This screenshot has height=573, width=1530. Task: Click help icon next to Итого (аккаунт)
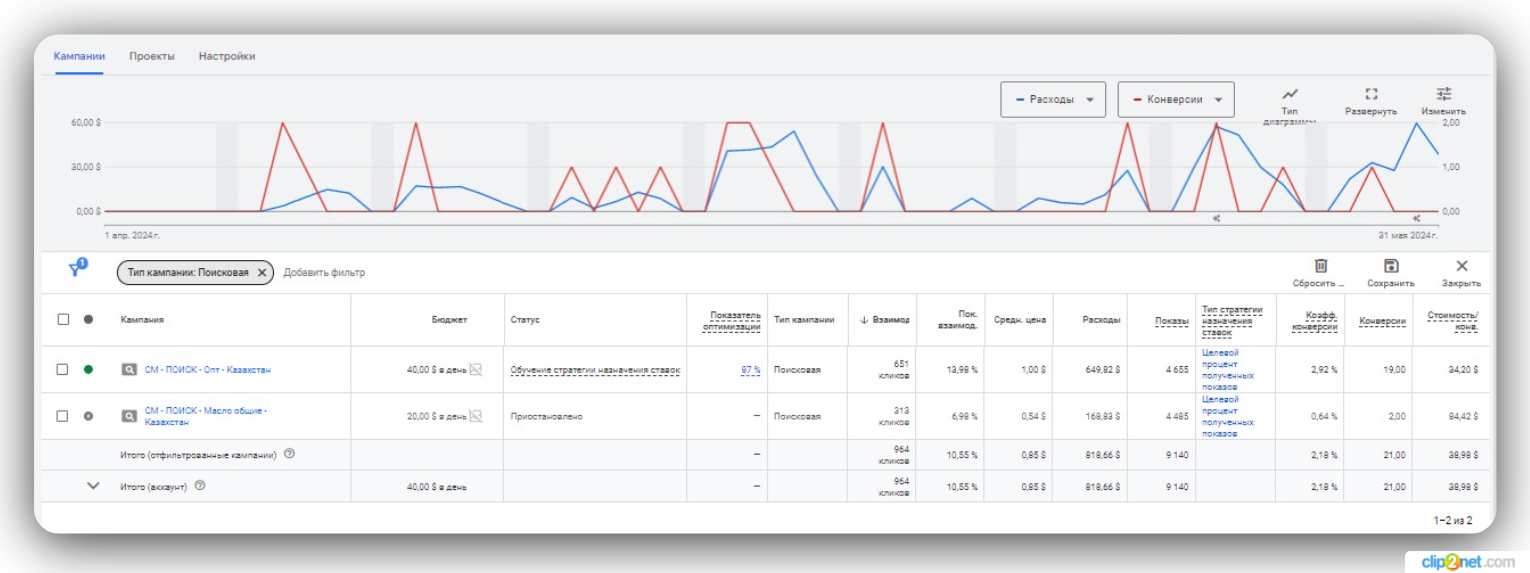pyautogui.click(x=200, y=486)
